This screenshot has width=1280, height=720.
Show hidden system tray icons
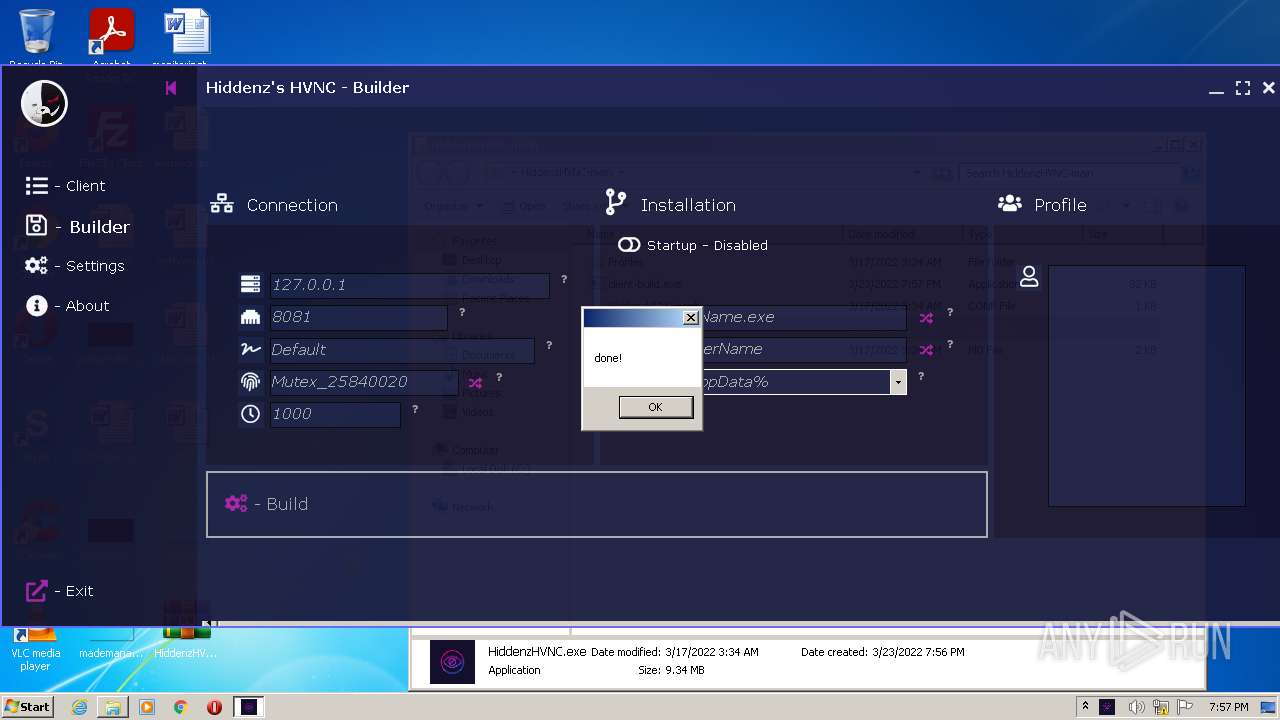coord(1086,707)
